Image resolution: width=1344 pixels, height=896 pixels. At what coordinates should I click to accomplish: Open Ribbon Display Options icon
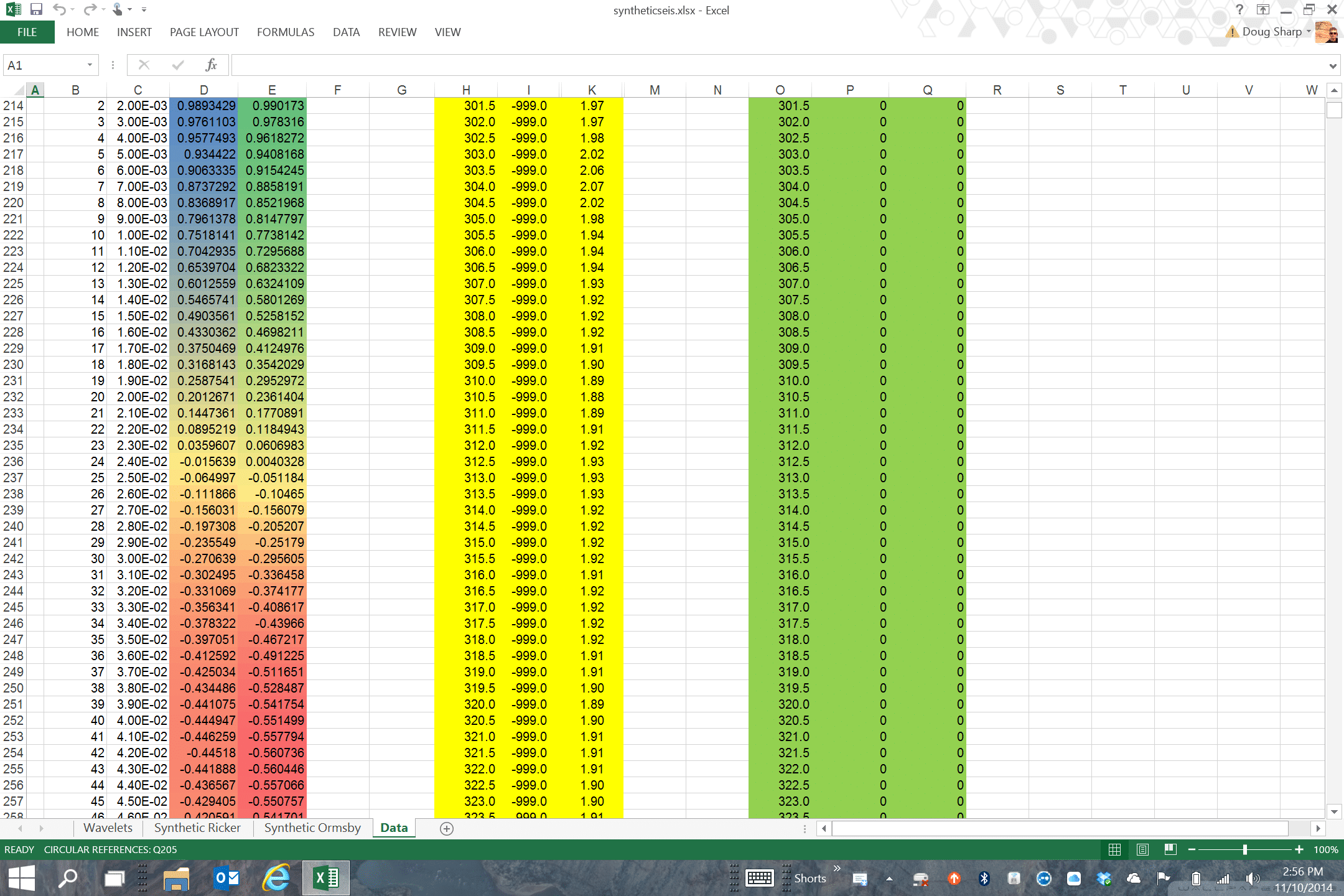point(1262,9)
